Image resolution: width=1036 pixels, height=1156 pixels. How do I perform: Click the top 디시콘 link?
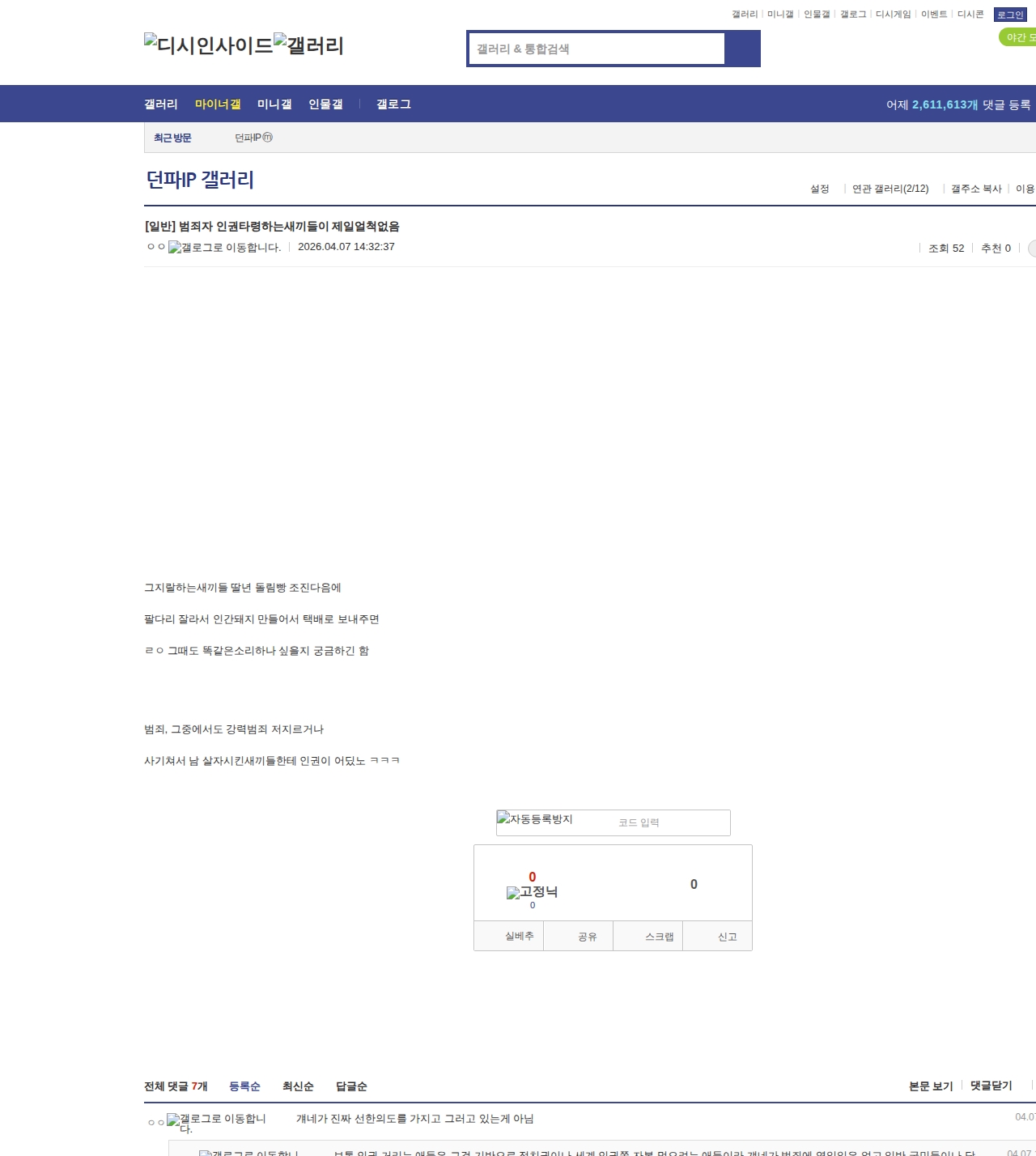(970, 15)
